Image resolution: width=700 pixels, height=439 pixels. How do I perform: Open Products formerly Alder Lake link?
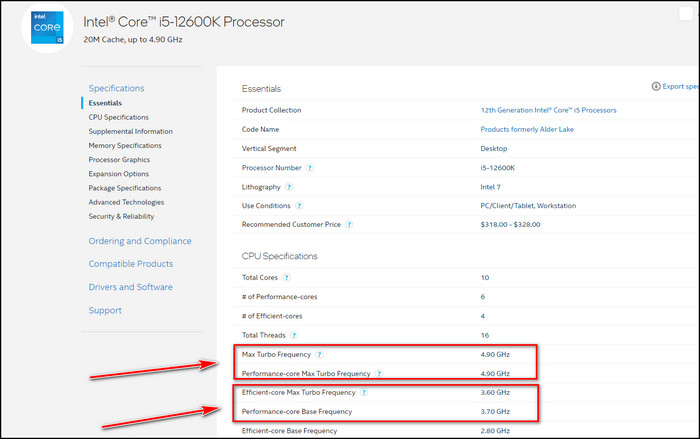coord(527,130)
